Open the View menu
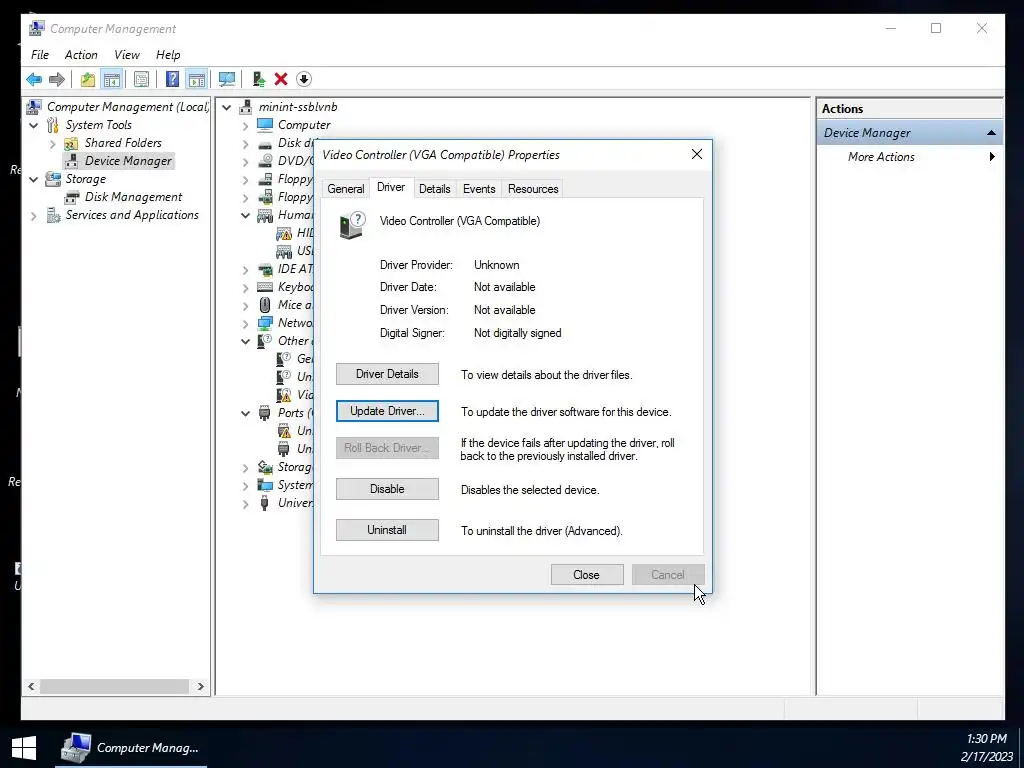Screen dimensions: 1024x768 point(127,55)
